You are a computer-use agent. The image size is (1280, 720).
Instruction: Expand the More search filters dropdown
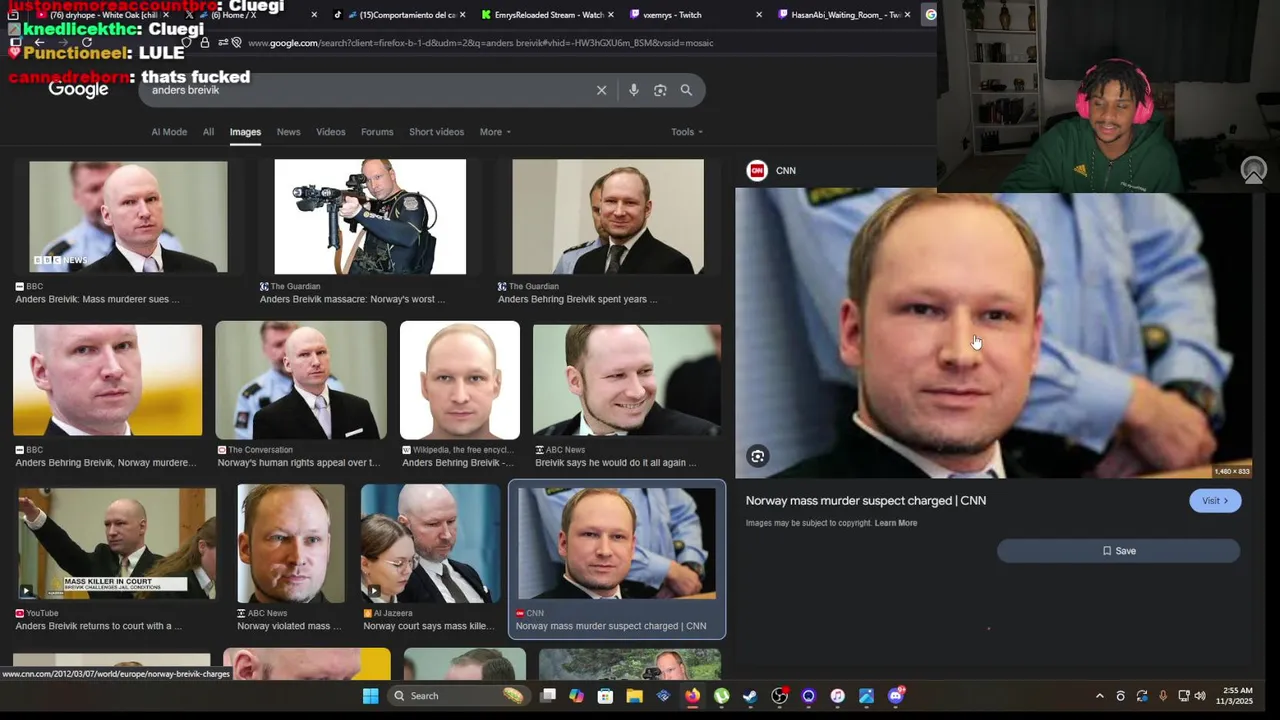pos(495,132)
